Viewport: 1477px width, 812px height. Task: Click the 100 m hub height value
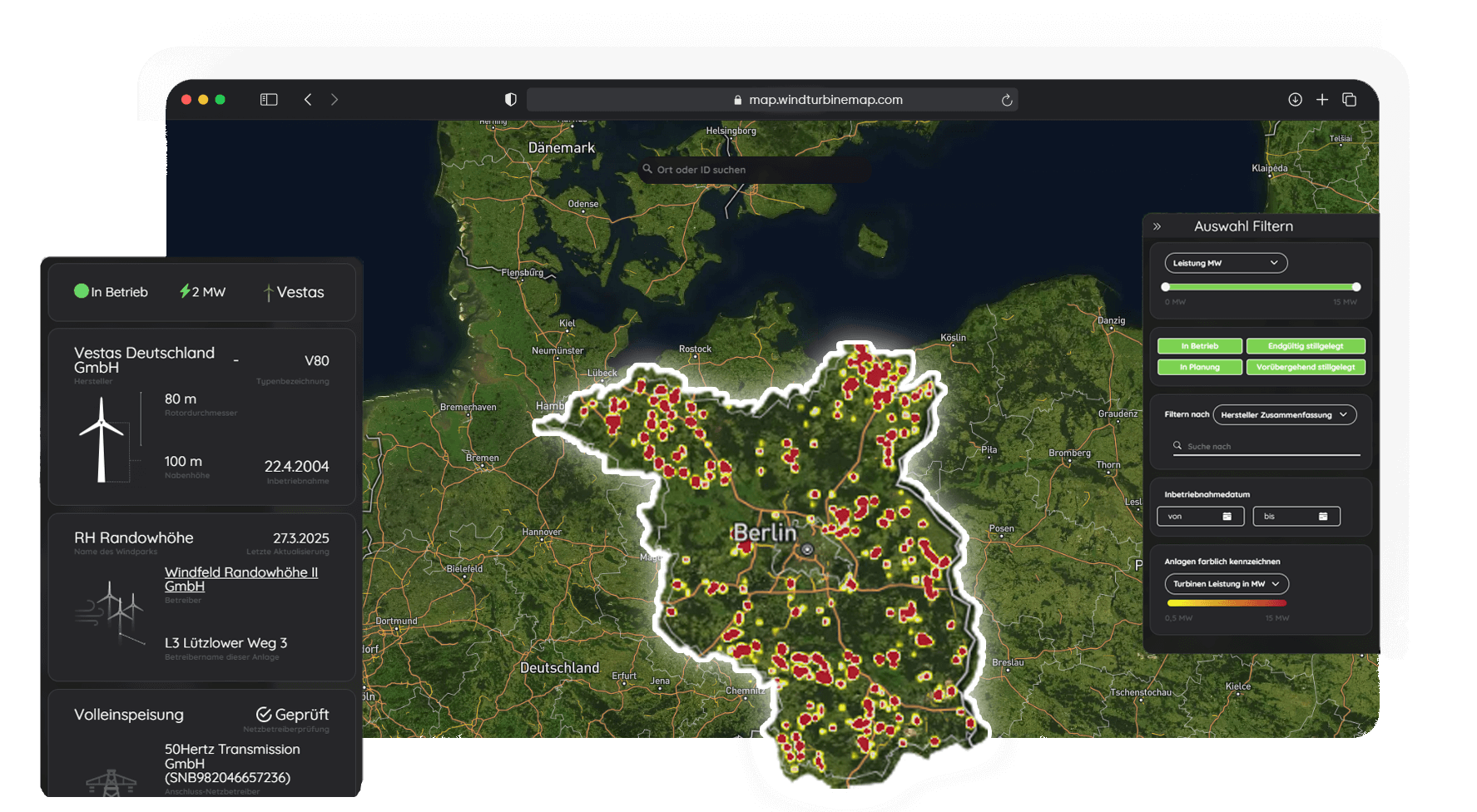pyautogui.click(x=183, y=462)
